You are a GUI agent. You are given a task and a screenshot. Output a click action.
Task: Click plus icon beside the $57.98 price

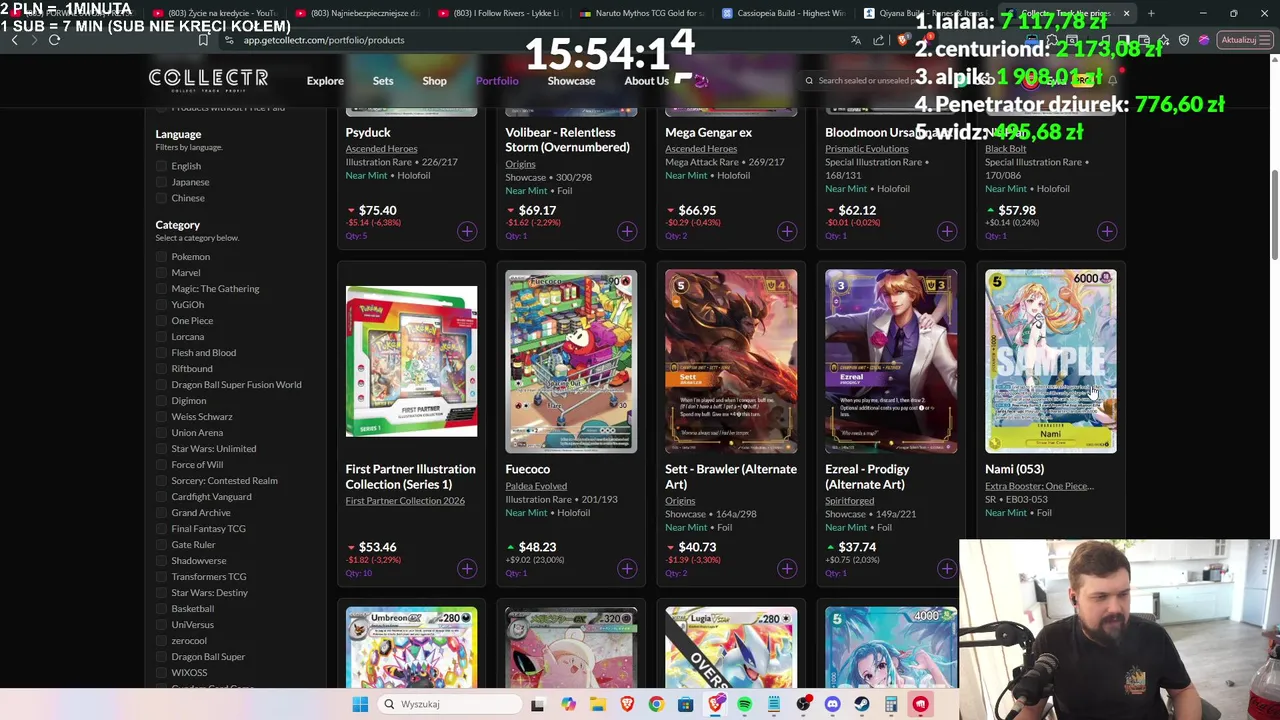pyautogui.click(x=1107, y=232)
